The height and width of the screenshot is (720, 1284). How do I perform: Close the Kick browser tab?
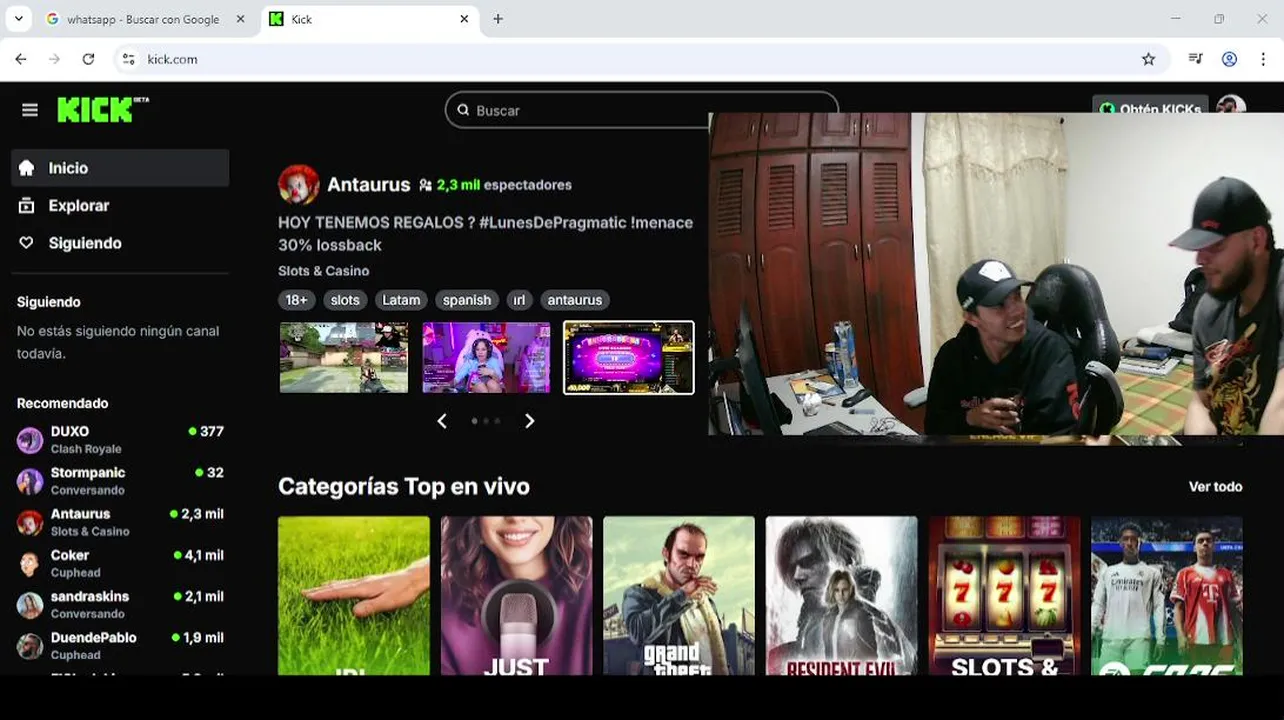pos(464,19)
